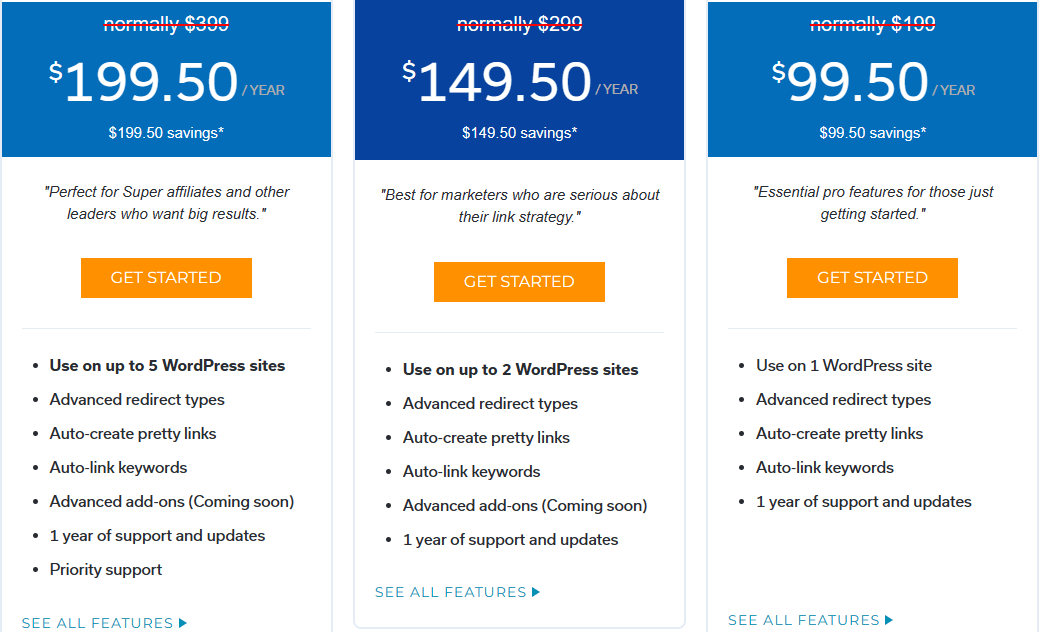
Task: Click the strikethrough normally $399 price
Action: [166, 23]
